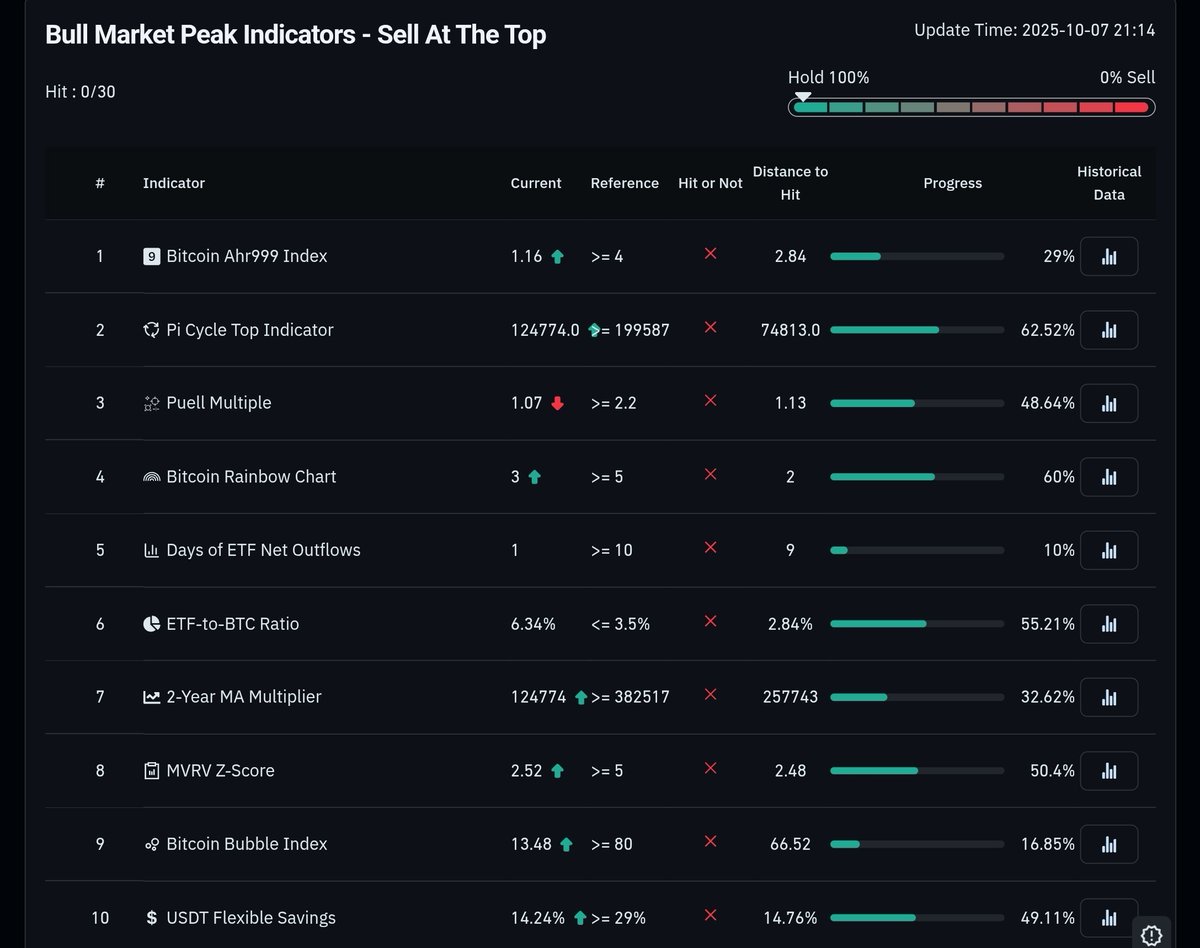Click the Hit or Not column header

pyautogui.click(x=710, y=183)
